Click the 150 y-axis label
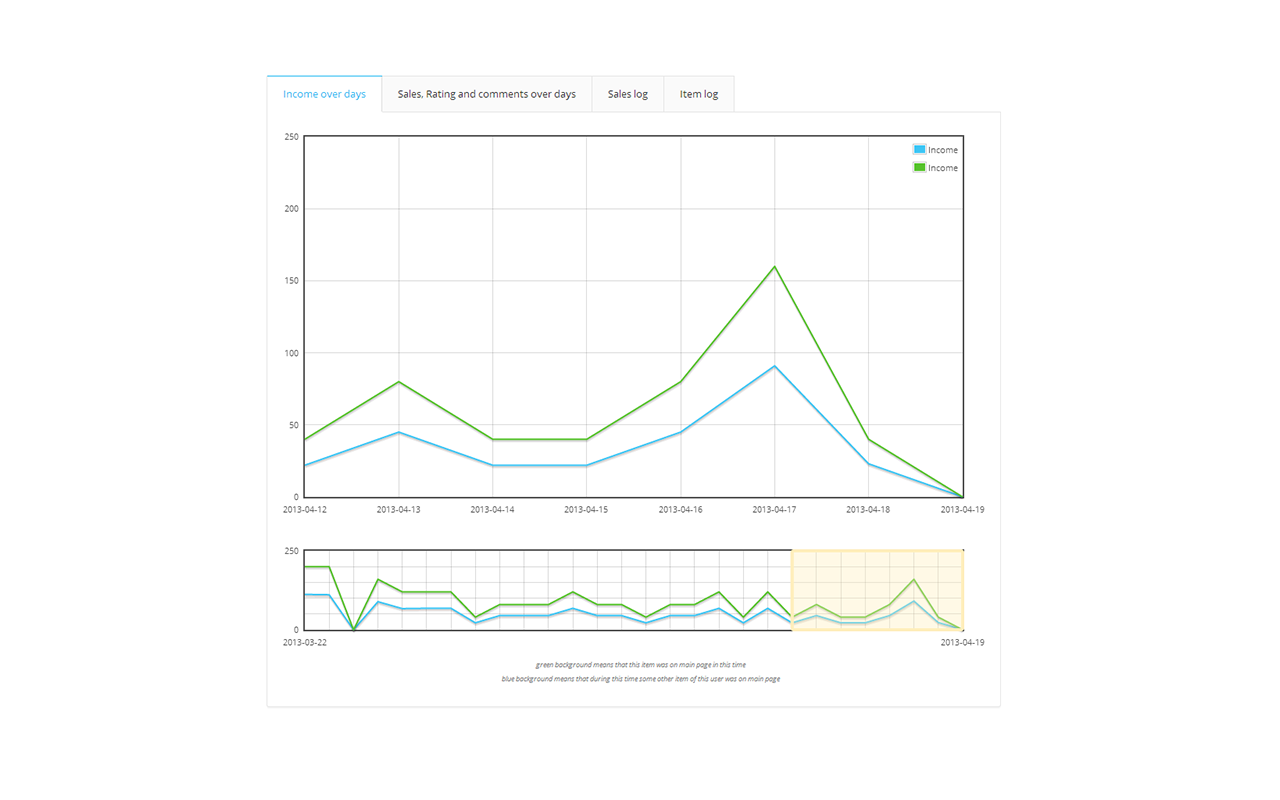The width and height of the screenshot is (1280, 800). [292, 281]
